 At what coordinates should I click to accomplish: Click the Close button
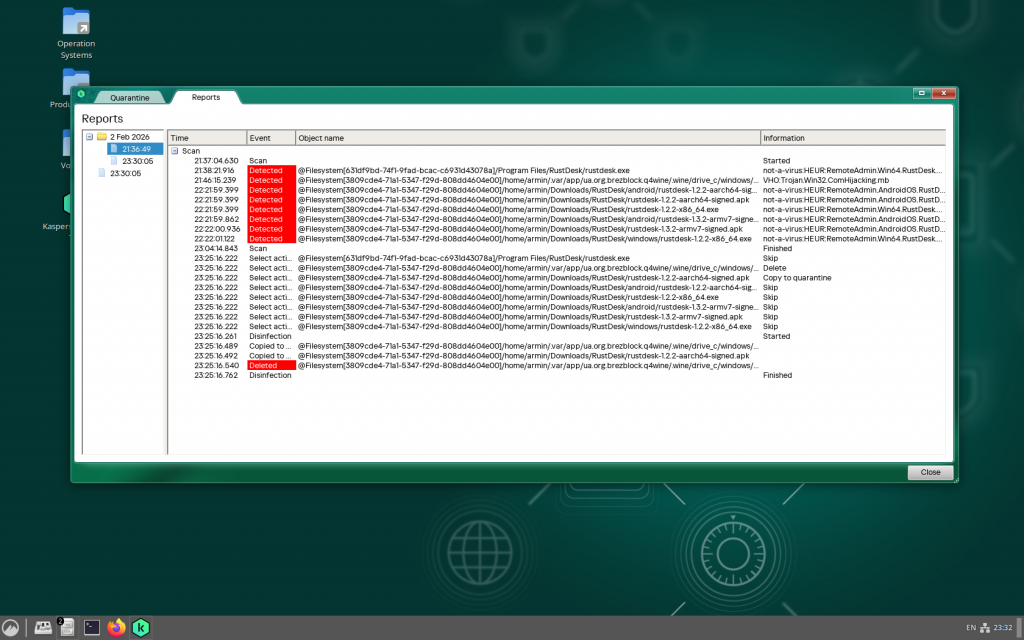tap(930, 472)
